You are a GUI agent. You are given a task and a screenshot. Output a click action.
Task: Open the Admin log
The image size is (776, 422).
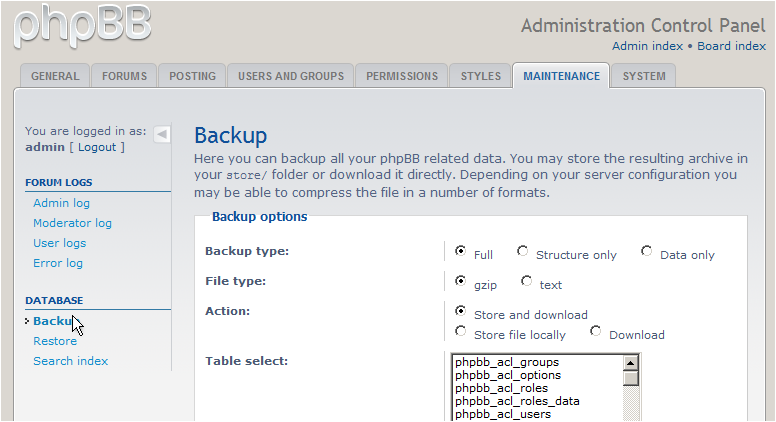61,203
